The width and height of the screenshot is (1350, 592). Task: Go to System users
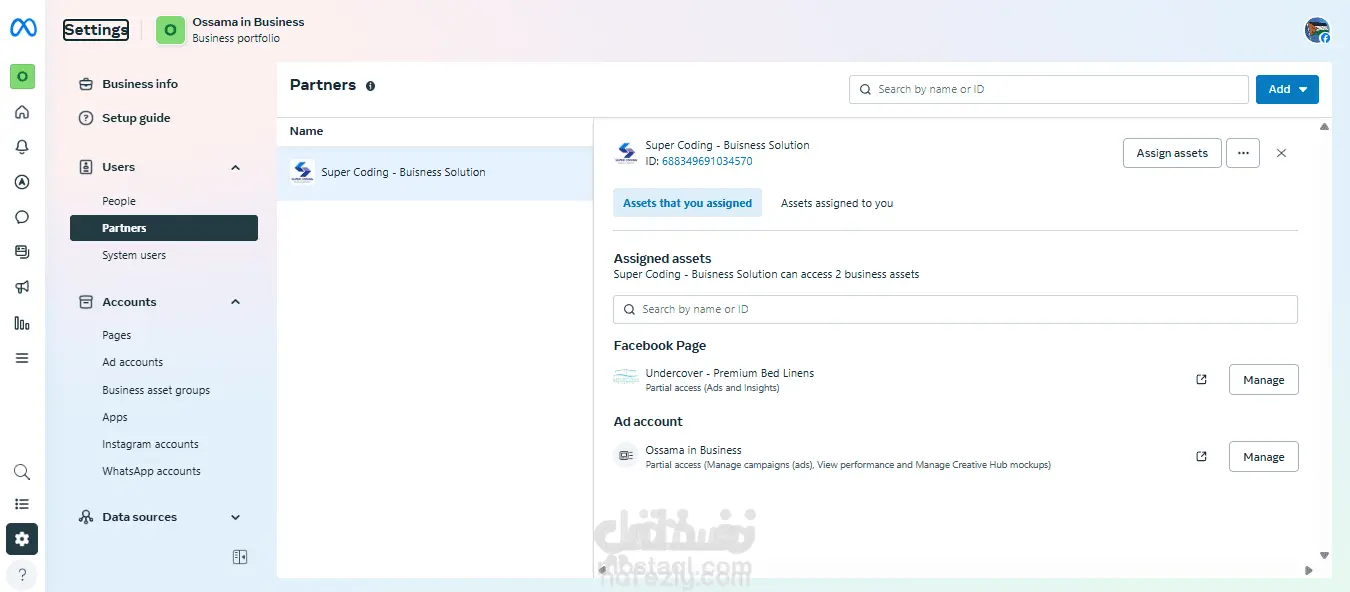134,255
